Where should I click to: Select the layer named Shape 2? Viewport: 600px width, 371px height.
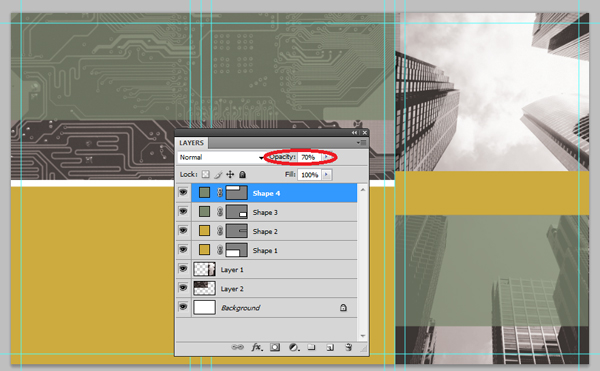[x=265, y=231]
